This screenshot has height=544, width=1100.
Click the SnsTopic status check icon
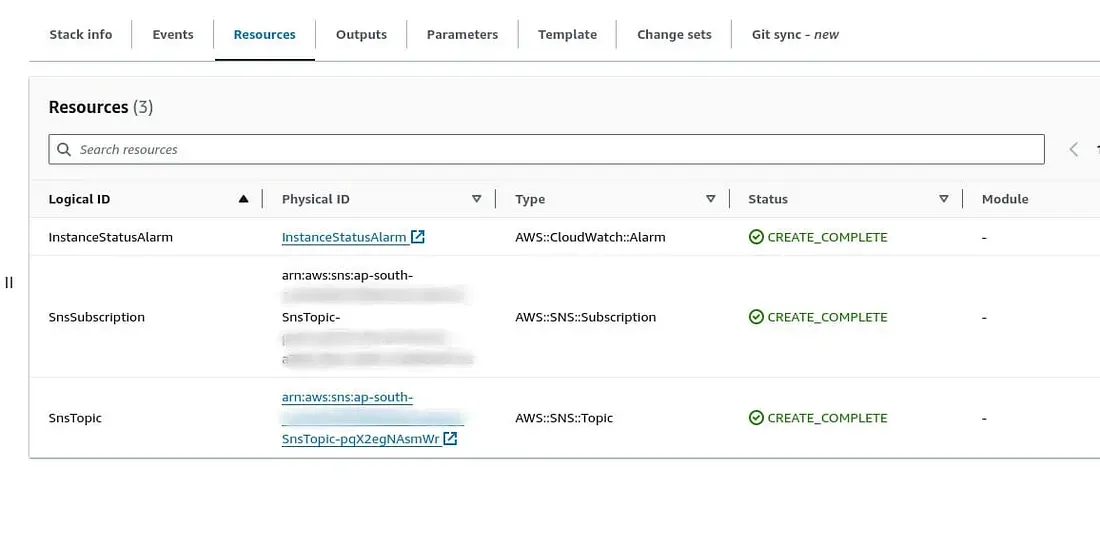click(x=756, y=418)
